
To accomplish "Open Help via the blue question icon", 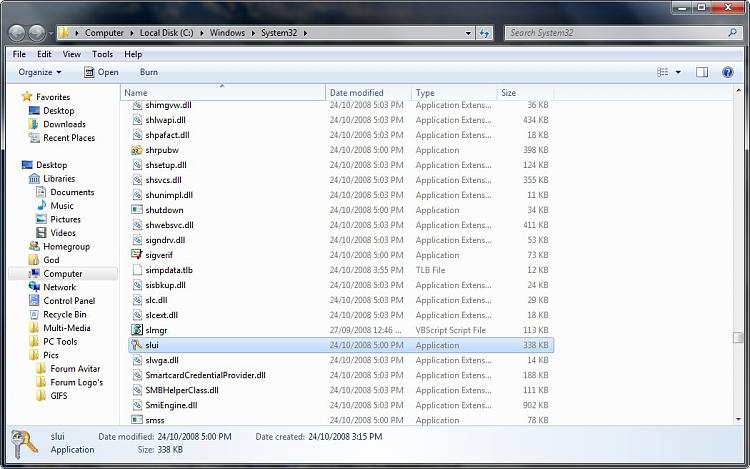I will coord(728,72).
